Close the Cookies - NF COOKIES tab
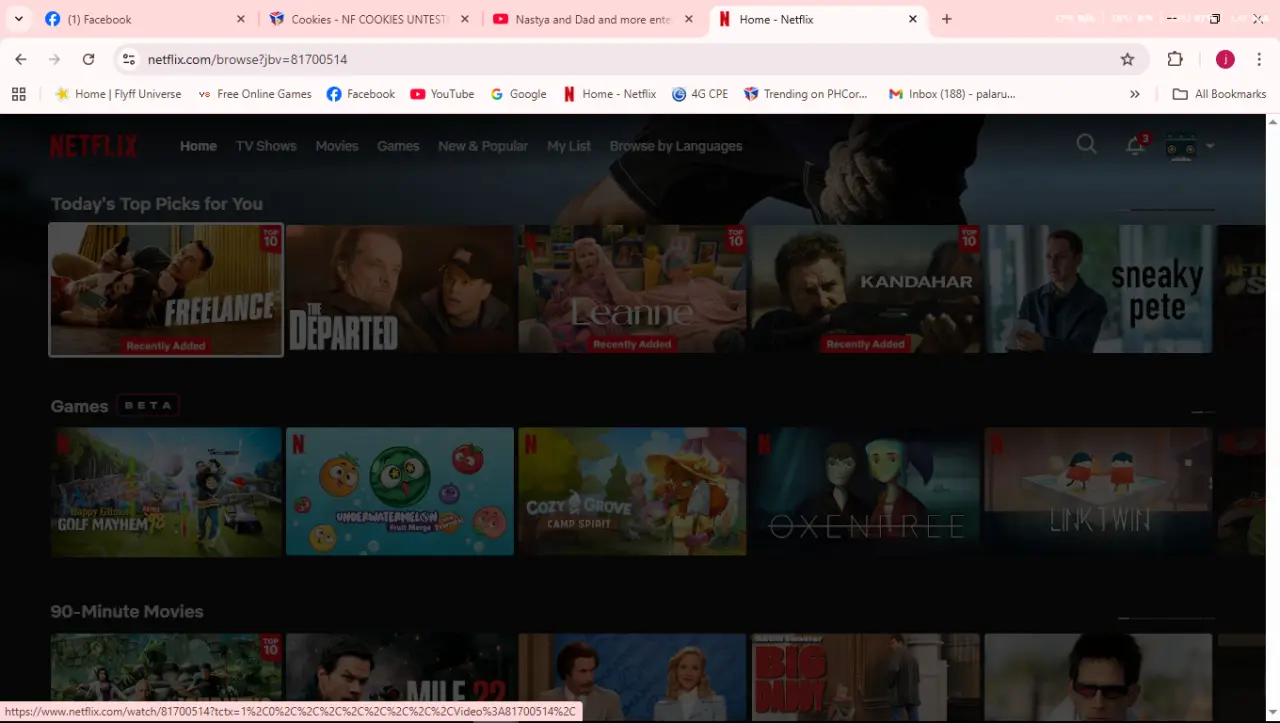The image size is (1280, 723). (466, 19)
